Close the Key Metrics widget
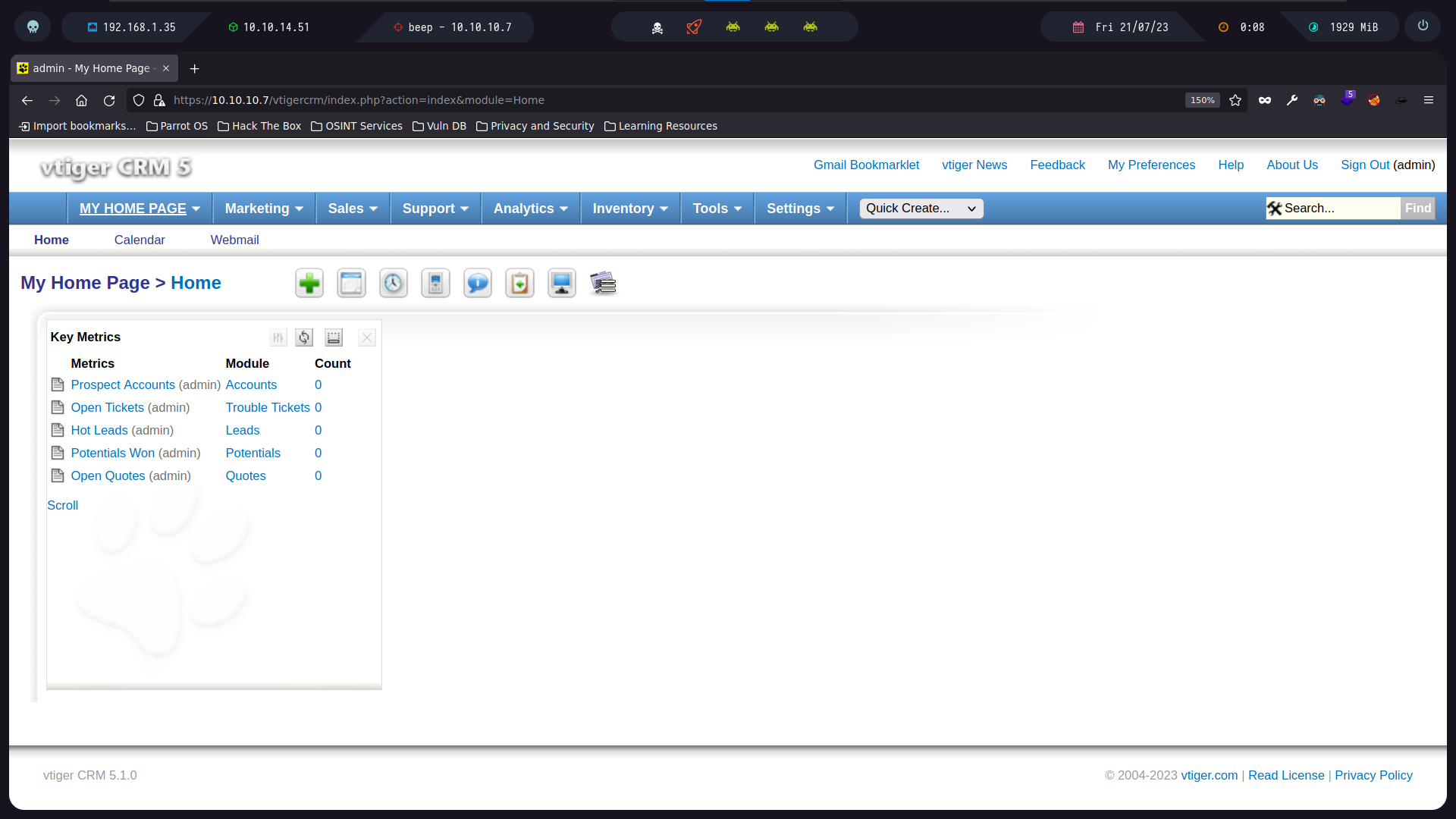 367,337
